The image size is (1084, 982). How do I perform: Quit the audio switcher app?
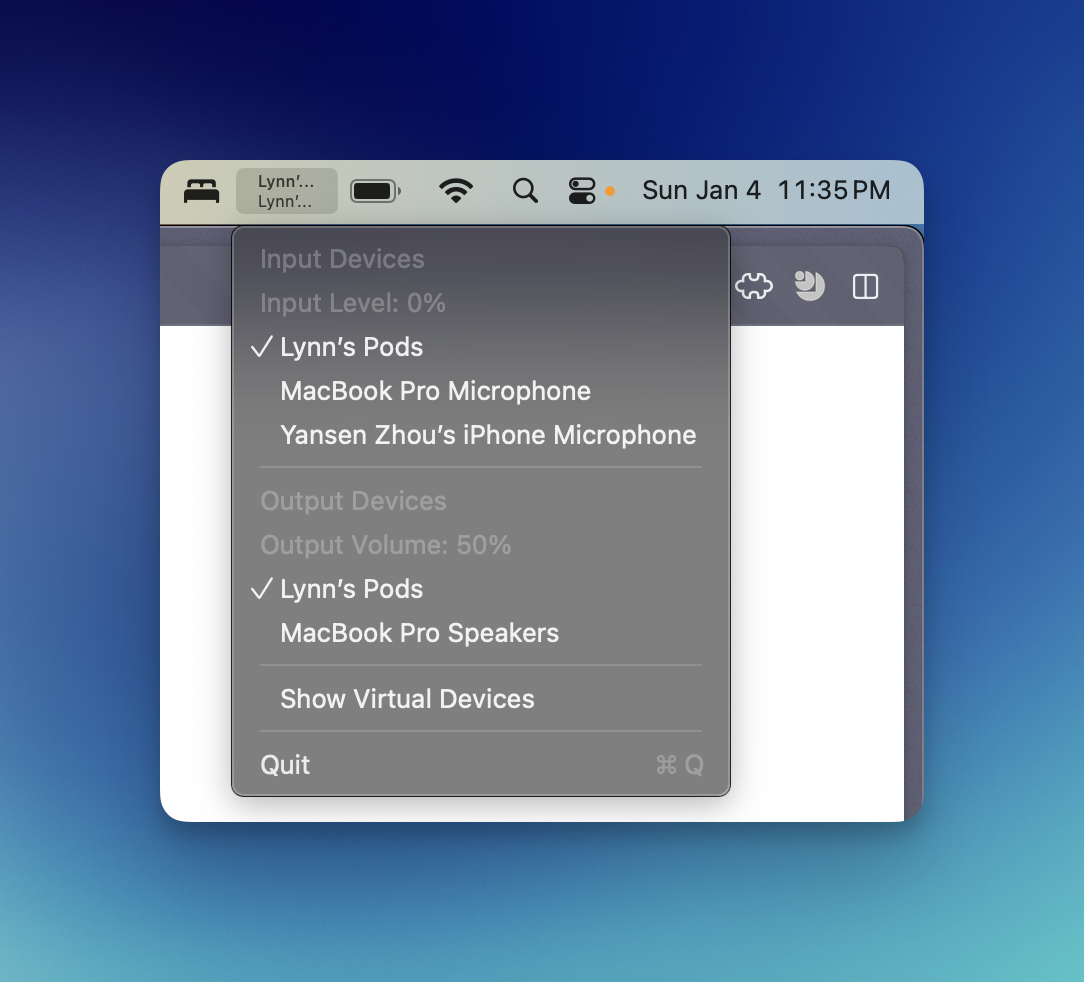[285, 765]
